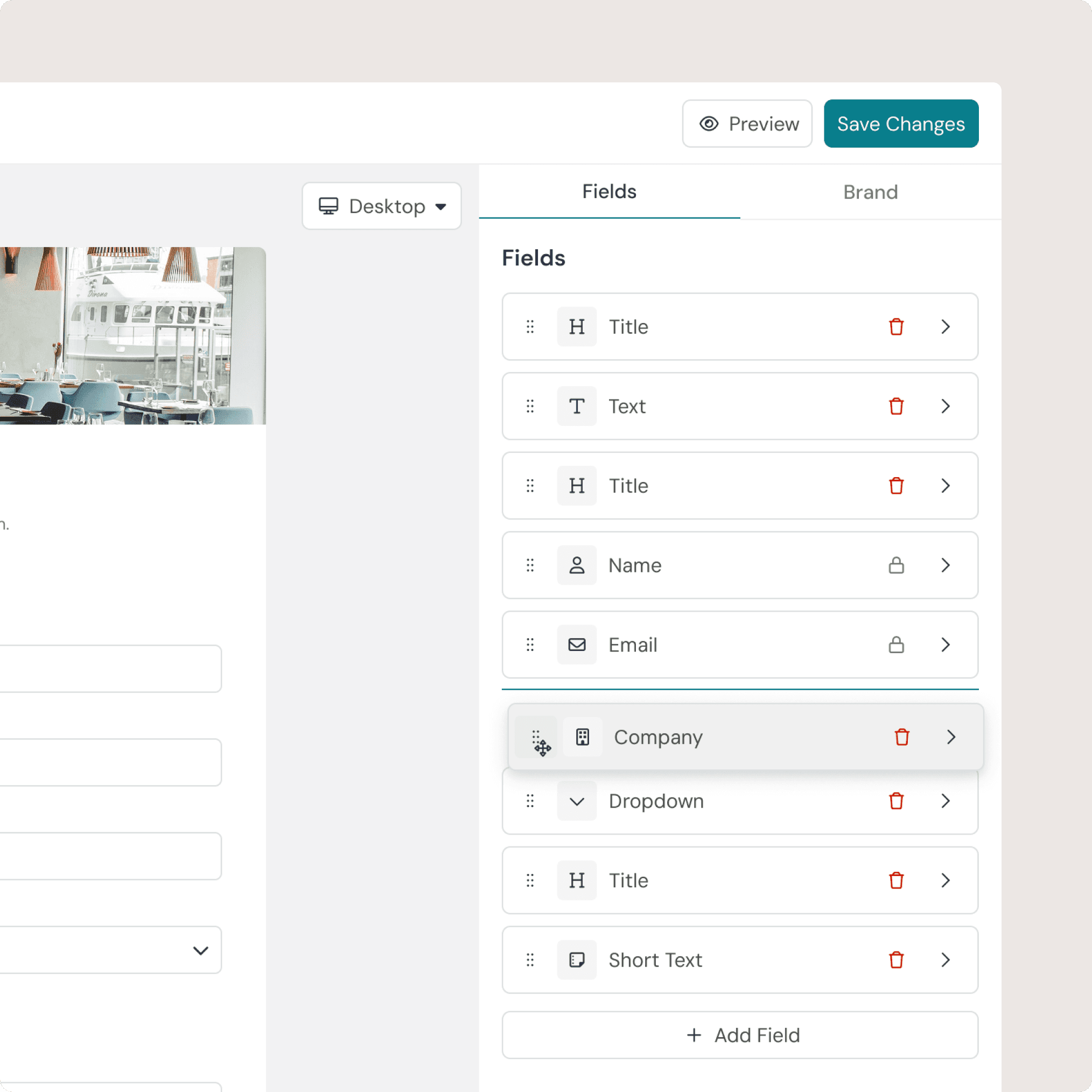Image resolution: width=1092 pixels, height=1092 pixels.
Task: Click the lock icon on Email field
Action: point(896,645)
